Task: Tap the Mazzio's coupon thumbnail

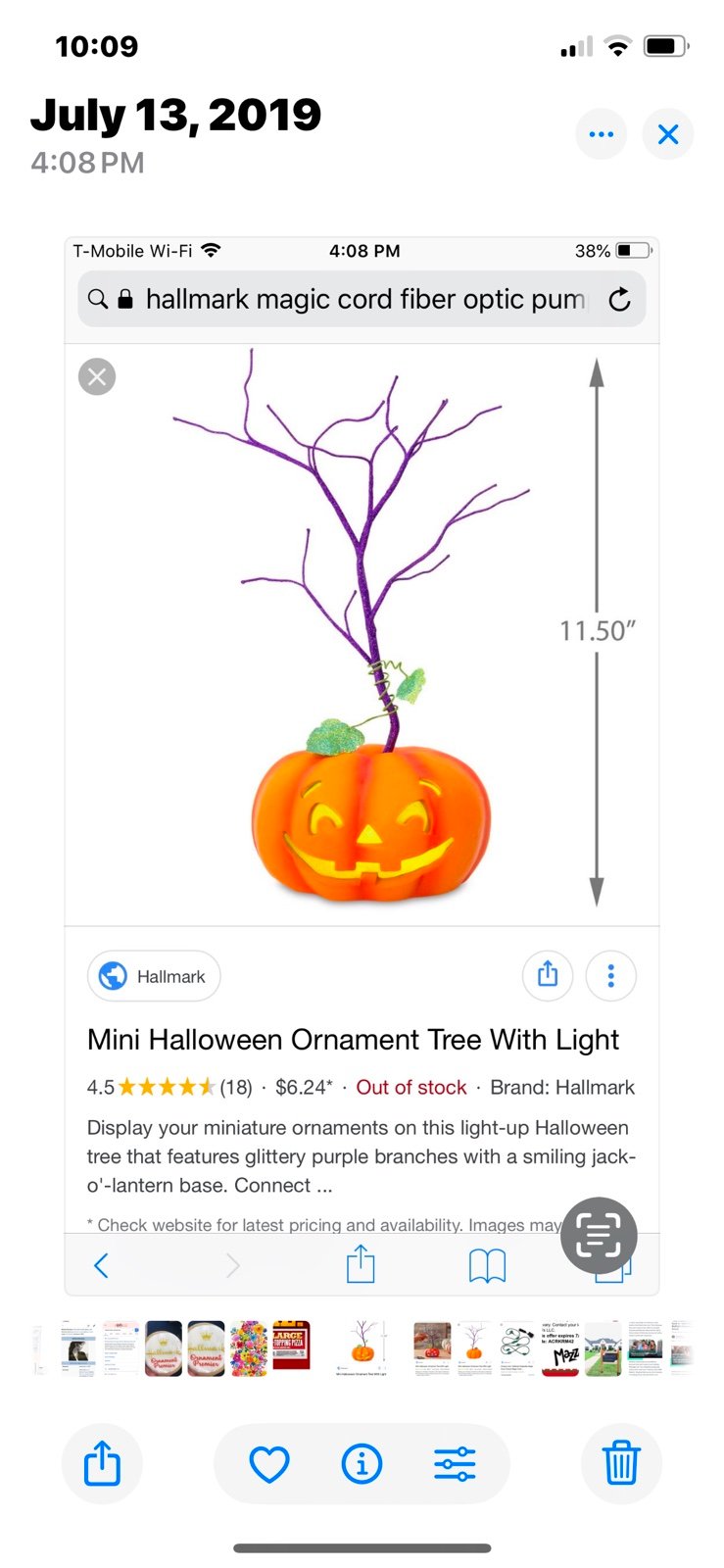Action: tap(559, 1347)
